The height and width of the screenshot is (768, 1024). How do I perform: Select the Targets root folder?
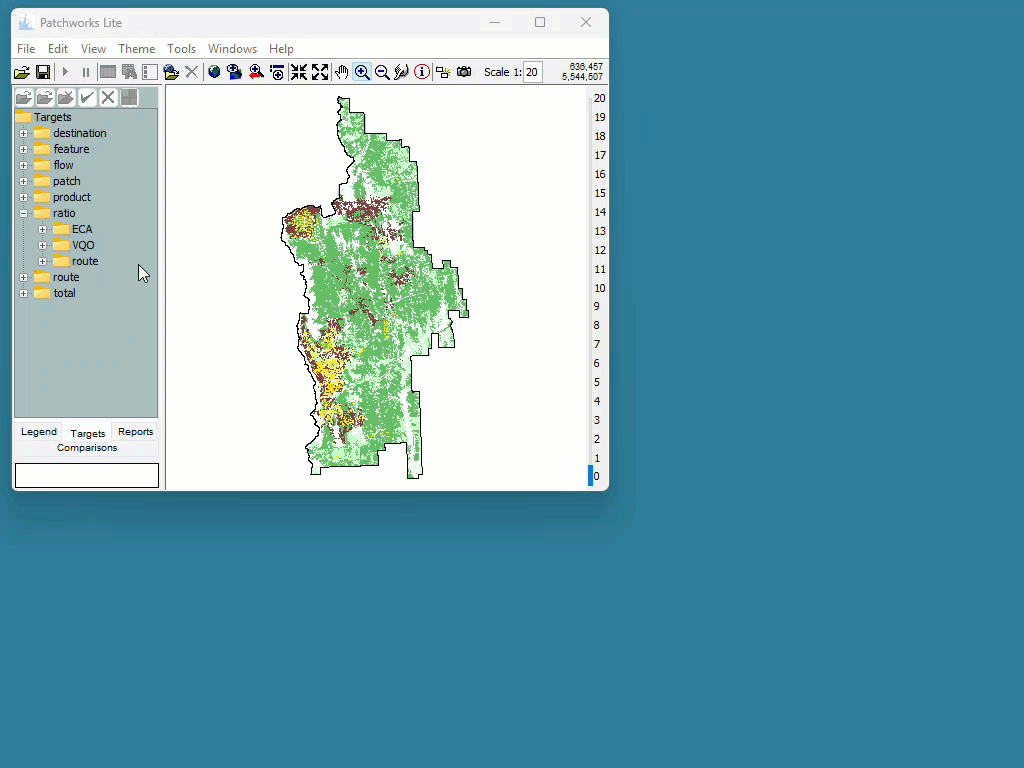52,118
